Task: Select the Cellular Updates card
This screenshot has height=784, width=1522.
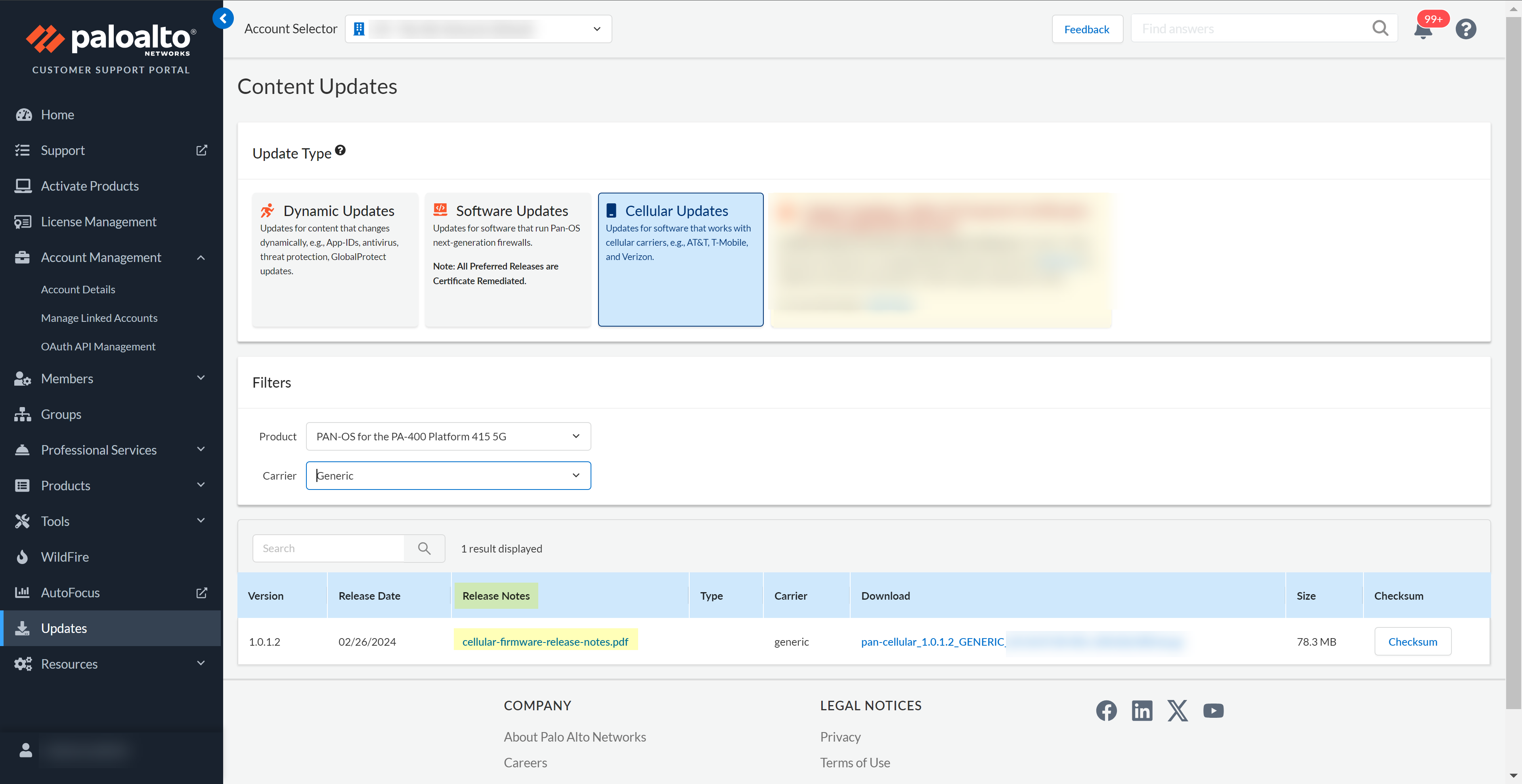Action: point(680,259)
